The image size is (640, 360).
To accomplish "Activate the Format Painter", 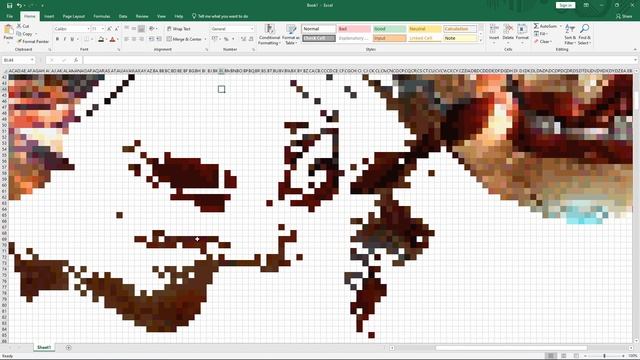I will click(x=33, y=41).
